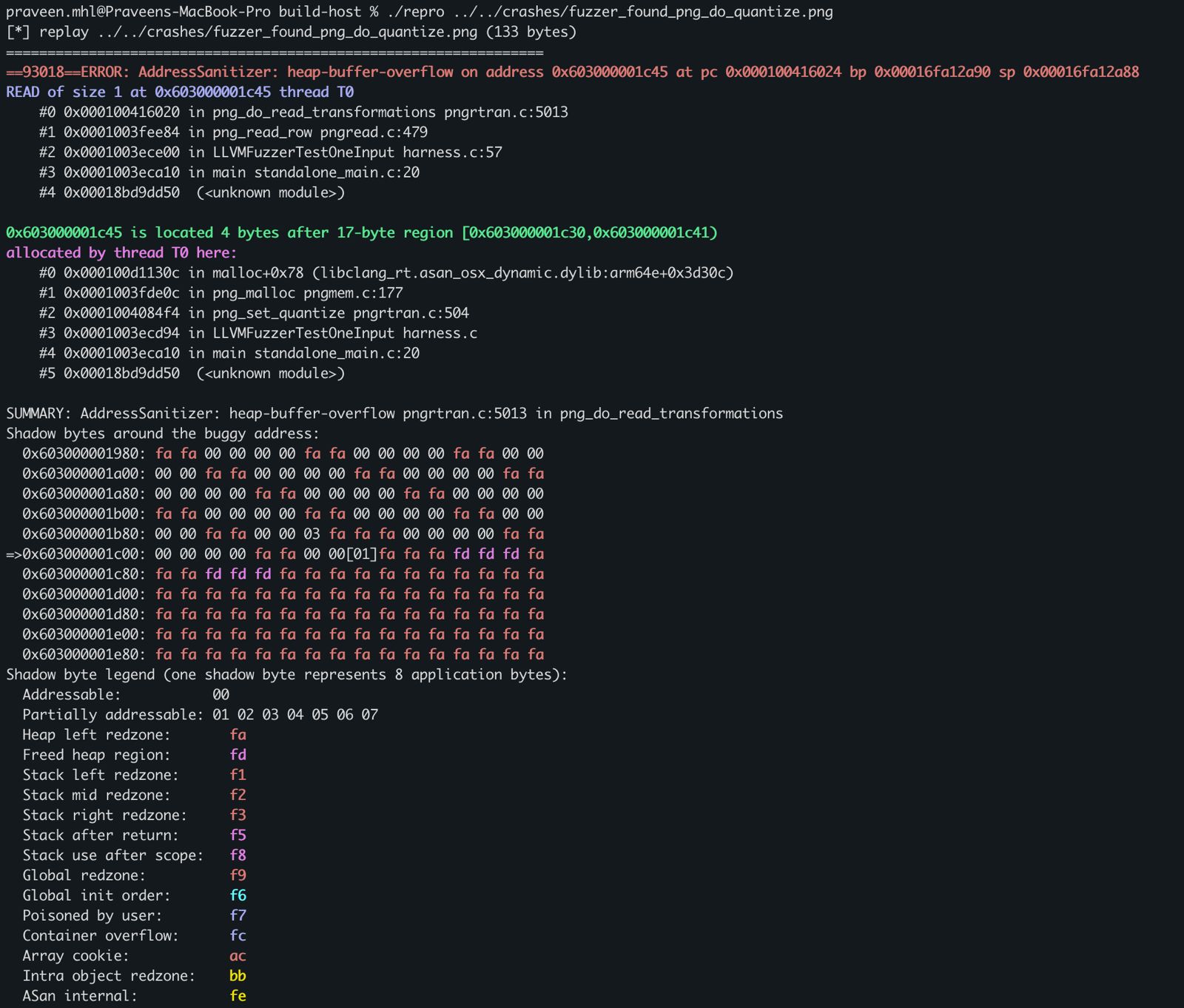This screenshot has height=1008, width=1184.
Task: Click shadow row 0x603000001b00
Action: pos(283,513)
